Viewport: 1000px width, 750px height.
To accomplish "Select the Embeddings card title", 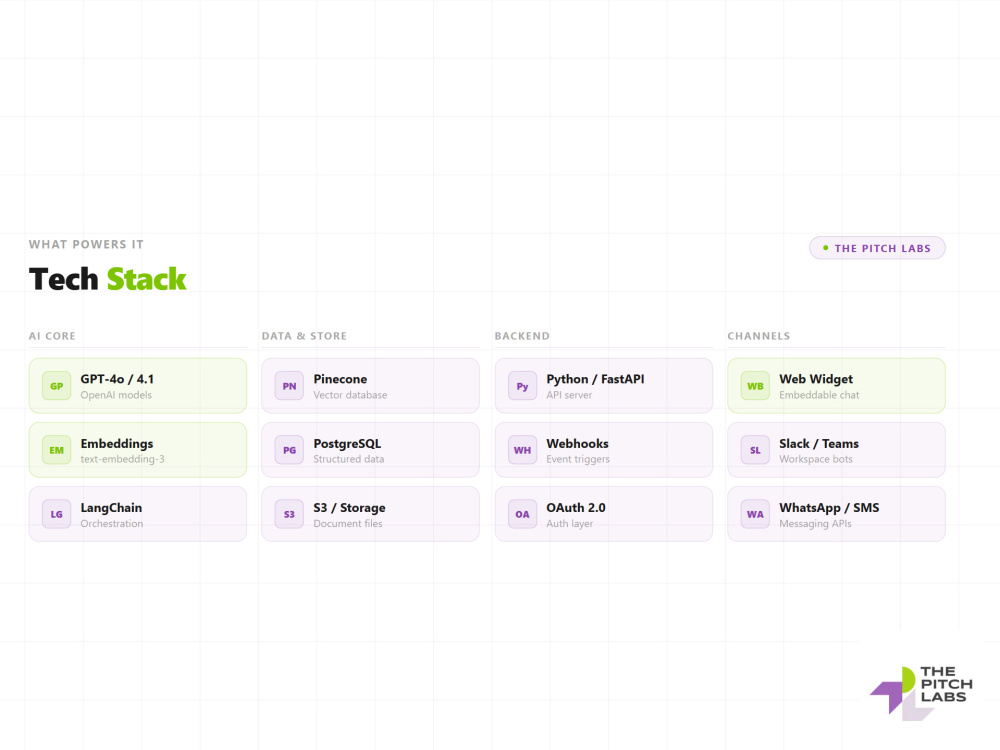I will (x=117, y=443).
